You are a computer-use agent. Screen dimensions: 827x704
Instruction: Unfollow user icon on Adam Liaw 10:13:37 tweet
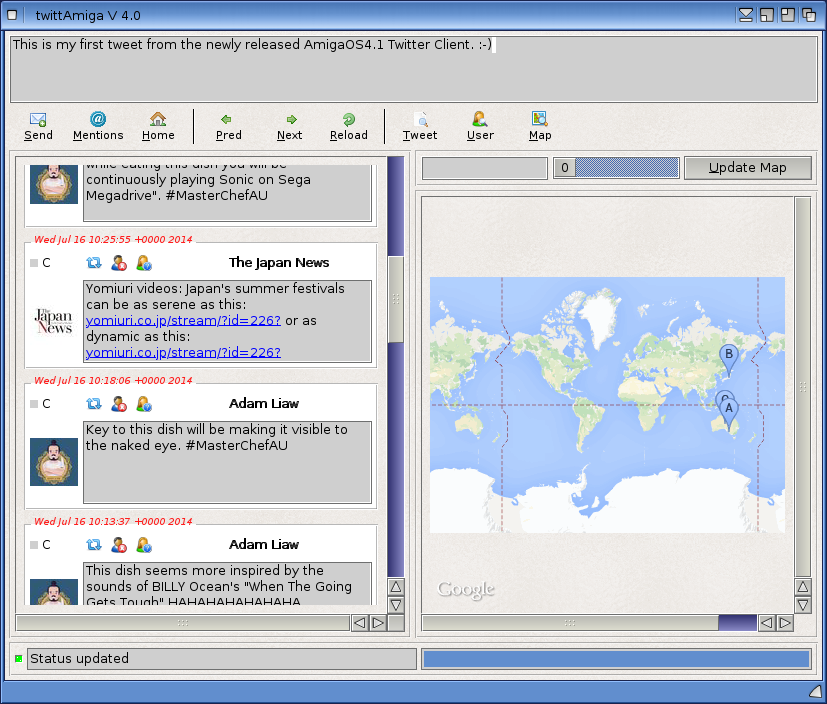(x=119, y=545)
